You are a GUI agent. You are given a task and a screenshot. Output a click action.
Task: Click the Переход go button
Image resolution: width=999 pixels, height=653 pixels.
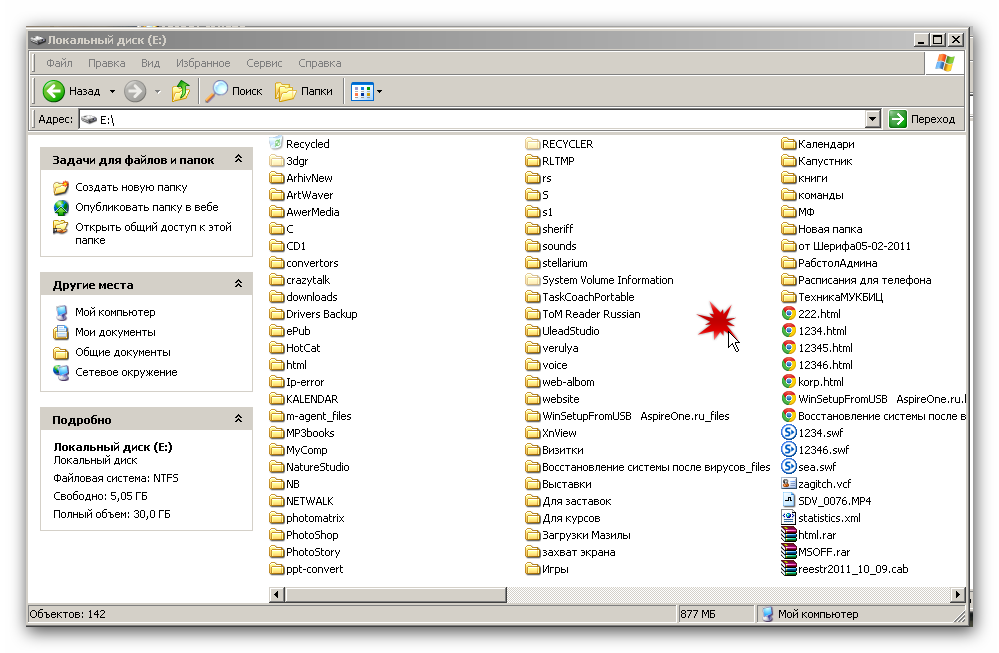click(922, 119)
